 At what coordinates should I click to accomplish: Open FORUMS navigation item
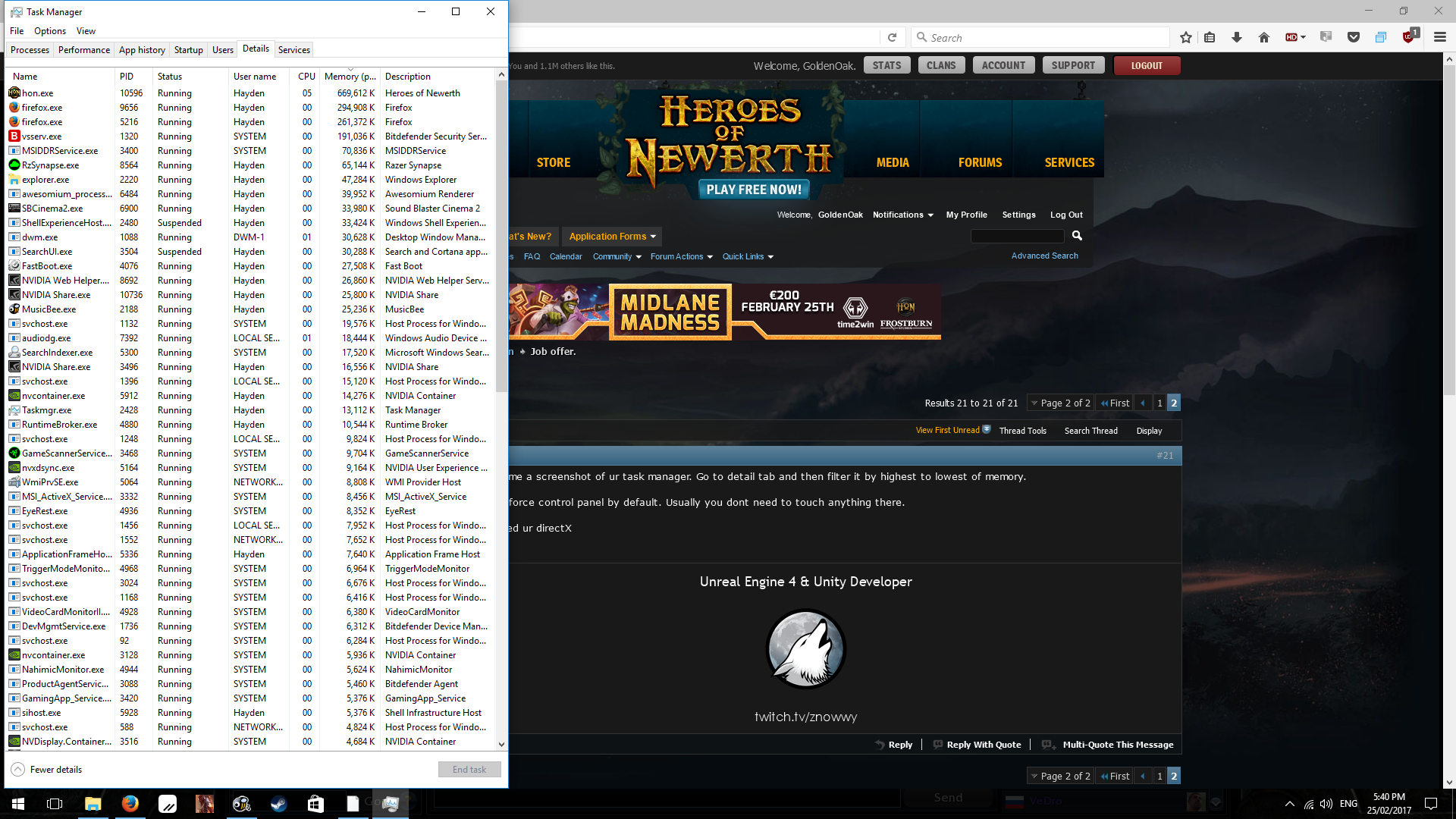pyautogui.click(x=980, y=162)
